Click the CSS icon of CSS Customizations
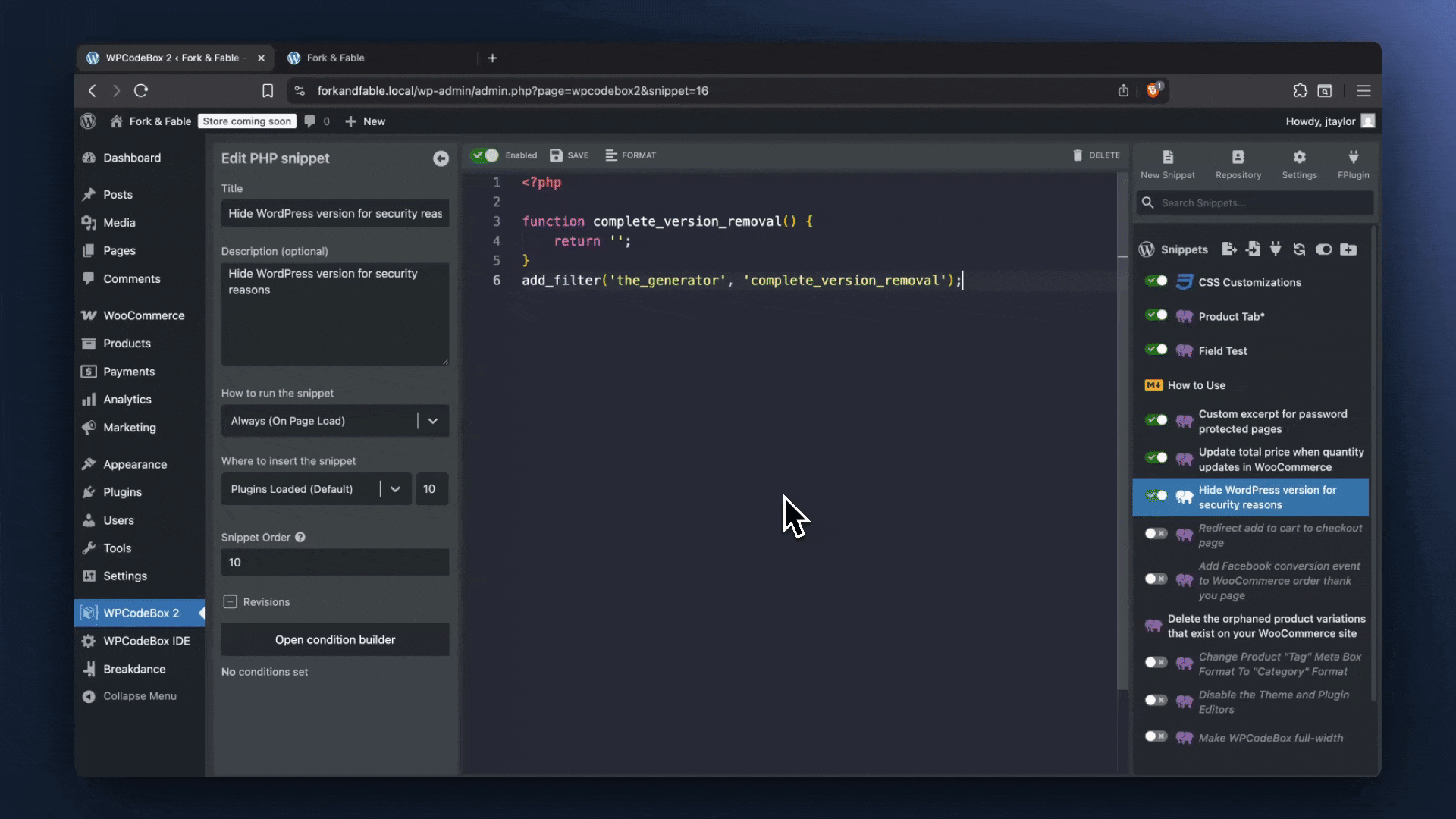Screen dimensions: 1456x819 (x=1184, y=282)
